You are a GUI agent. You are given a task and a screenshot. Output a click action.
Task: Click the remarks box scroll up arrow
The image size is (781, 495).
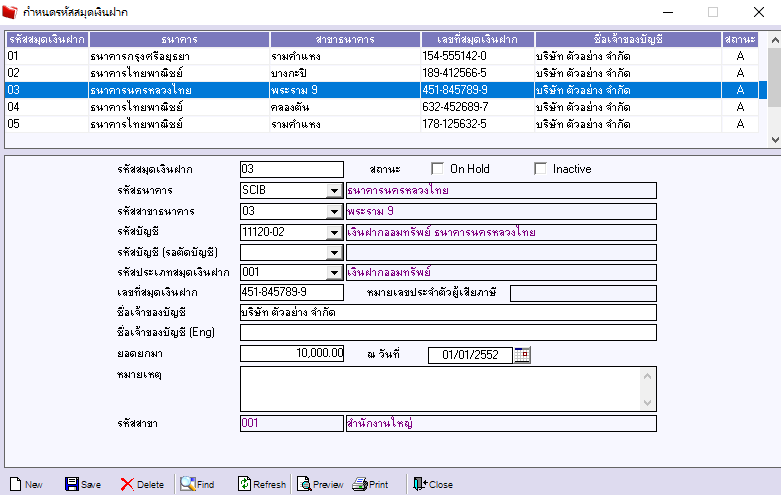pos(648,376)
